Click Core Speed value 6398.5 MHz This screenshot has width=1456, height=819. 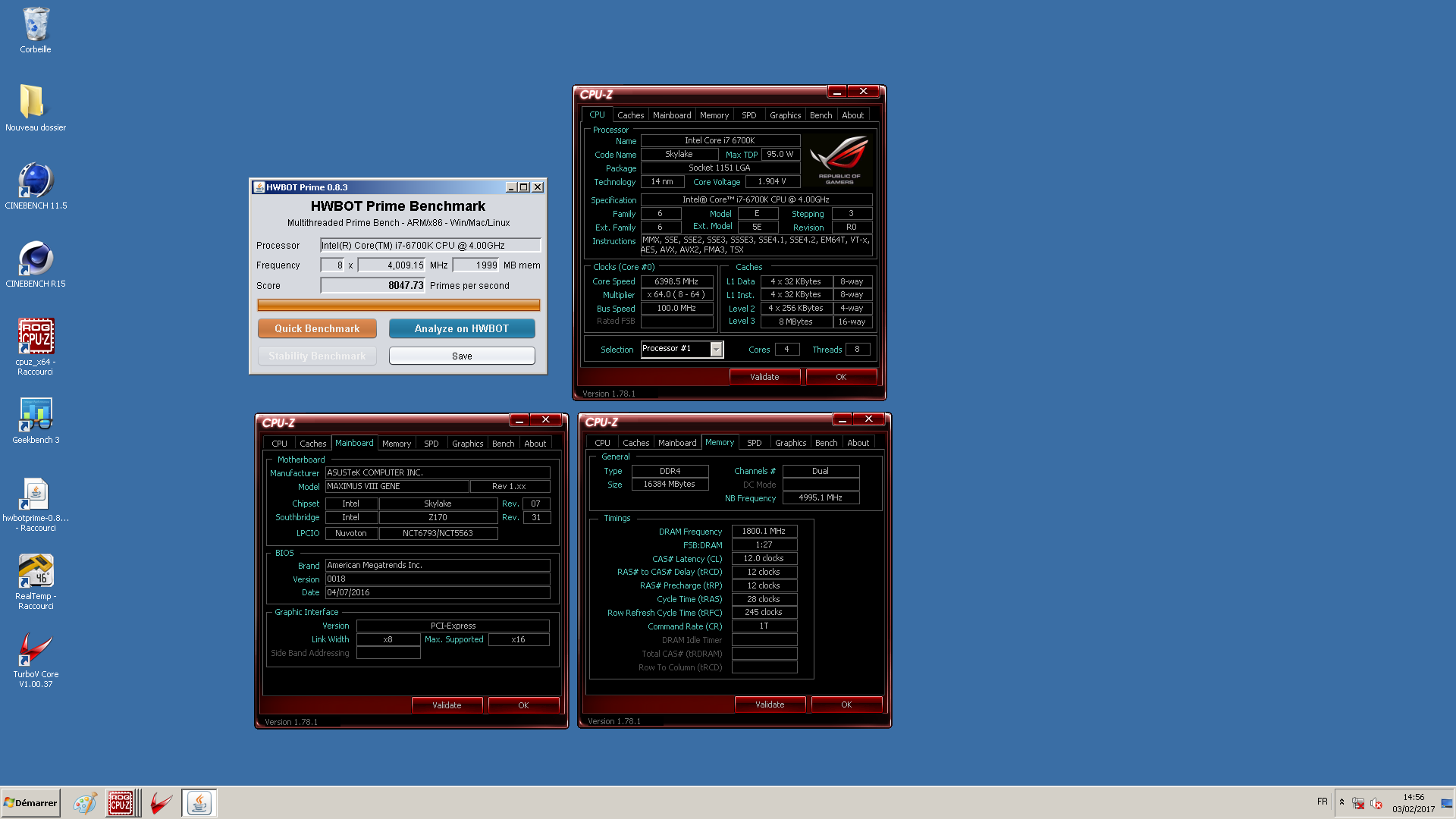pos(676,281)
